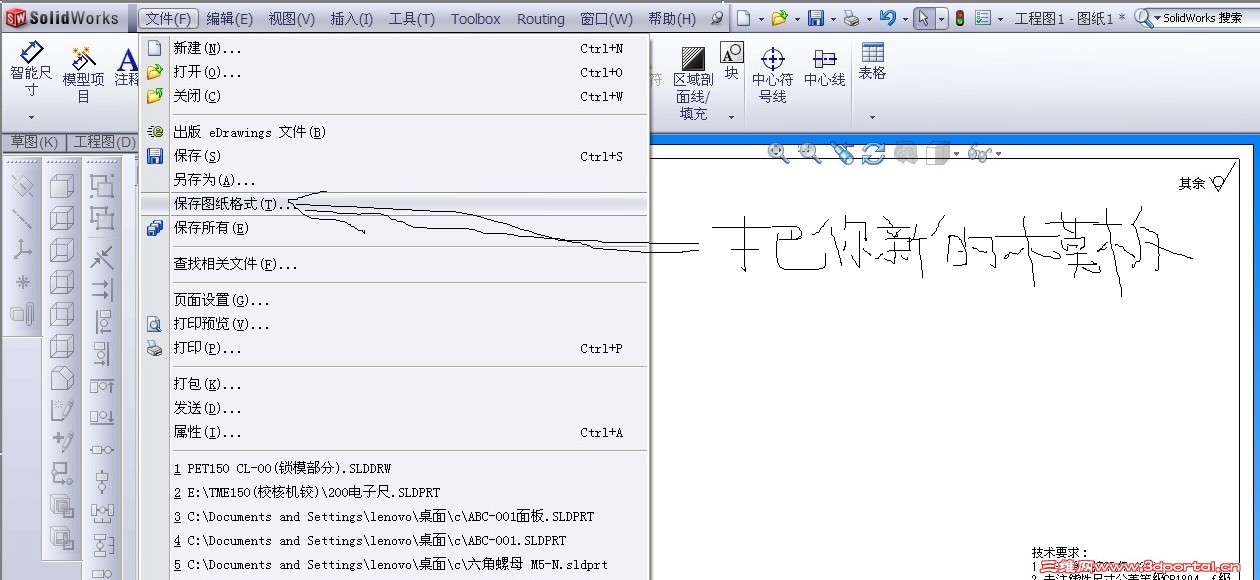This screenshot has width=1260, height=580.
Task: Click the Rebuild traffic light icon
Action: 960,18
